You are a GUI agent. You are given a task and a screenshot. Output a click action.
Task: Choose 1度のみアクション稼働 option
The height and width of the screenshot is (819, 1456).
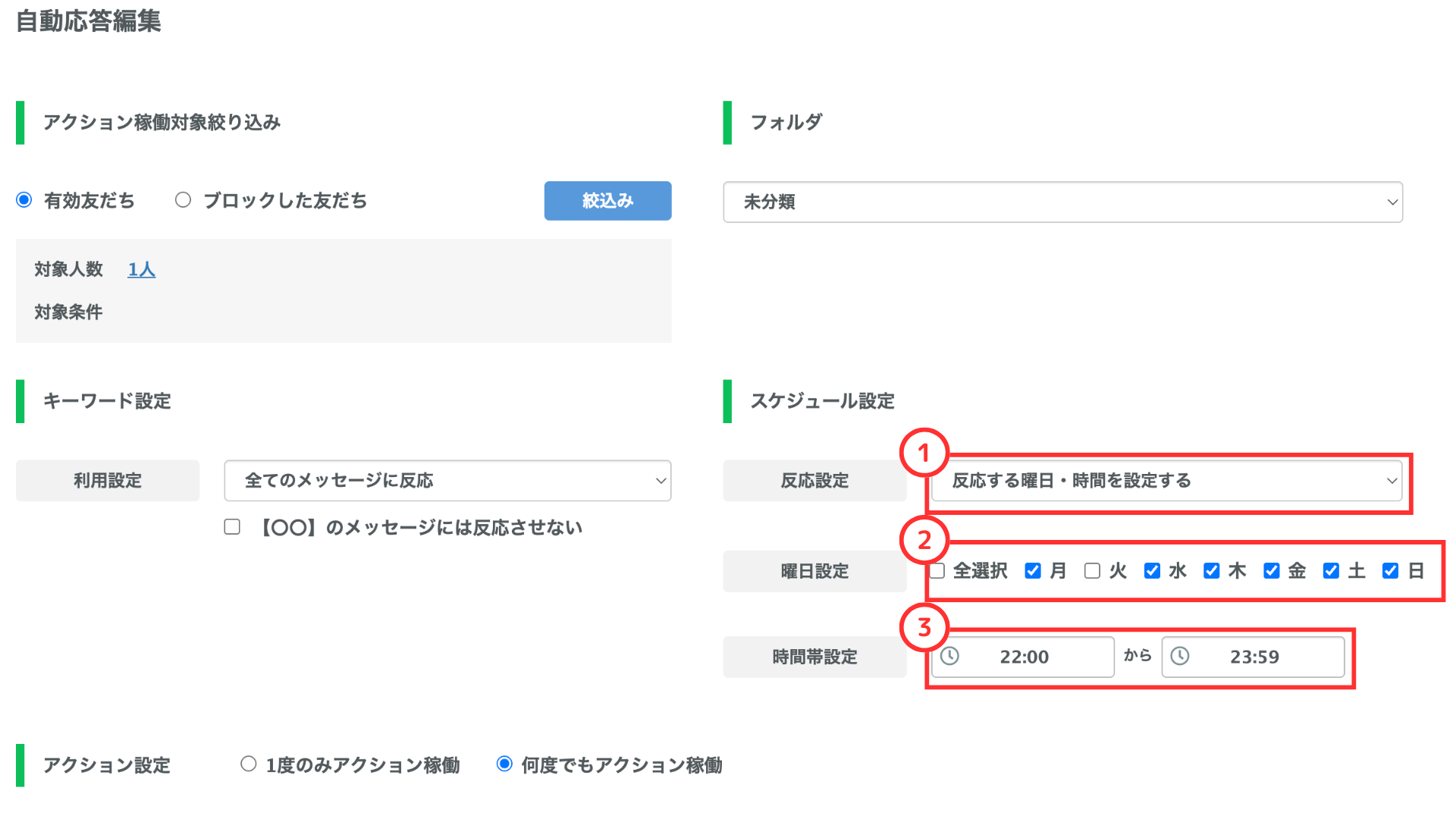click(x=248, y=765)
